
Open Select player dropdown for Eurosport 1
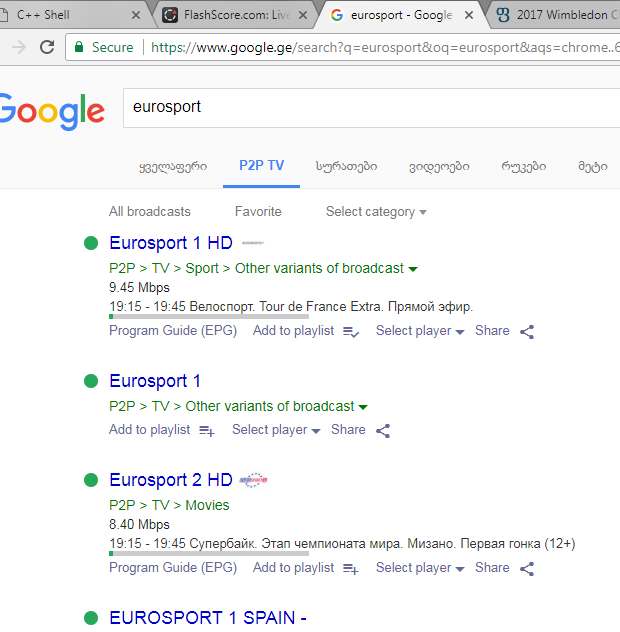pyautogui.click(x=276, y=430)
